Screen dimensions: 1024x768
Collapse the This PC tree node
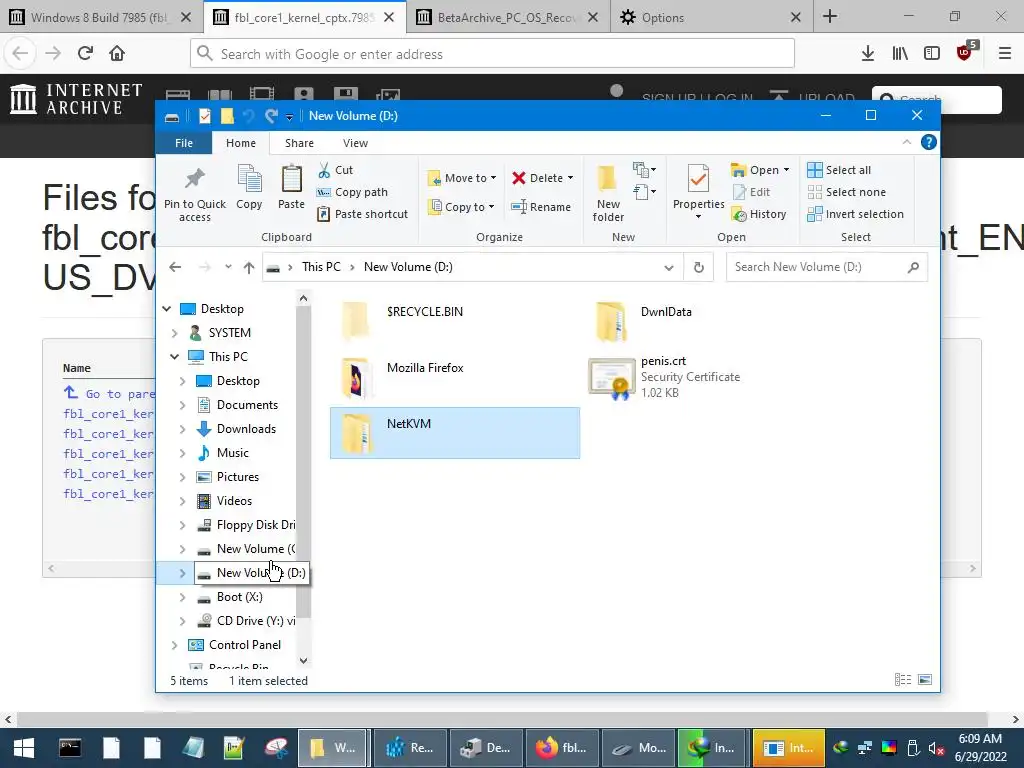[174, 357]
